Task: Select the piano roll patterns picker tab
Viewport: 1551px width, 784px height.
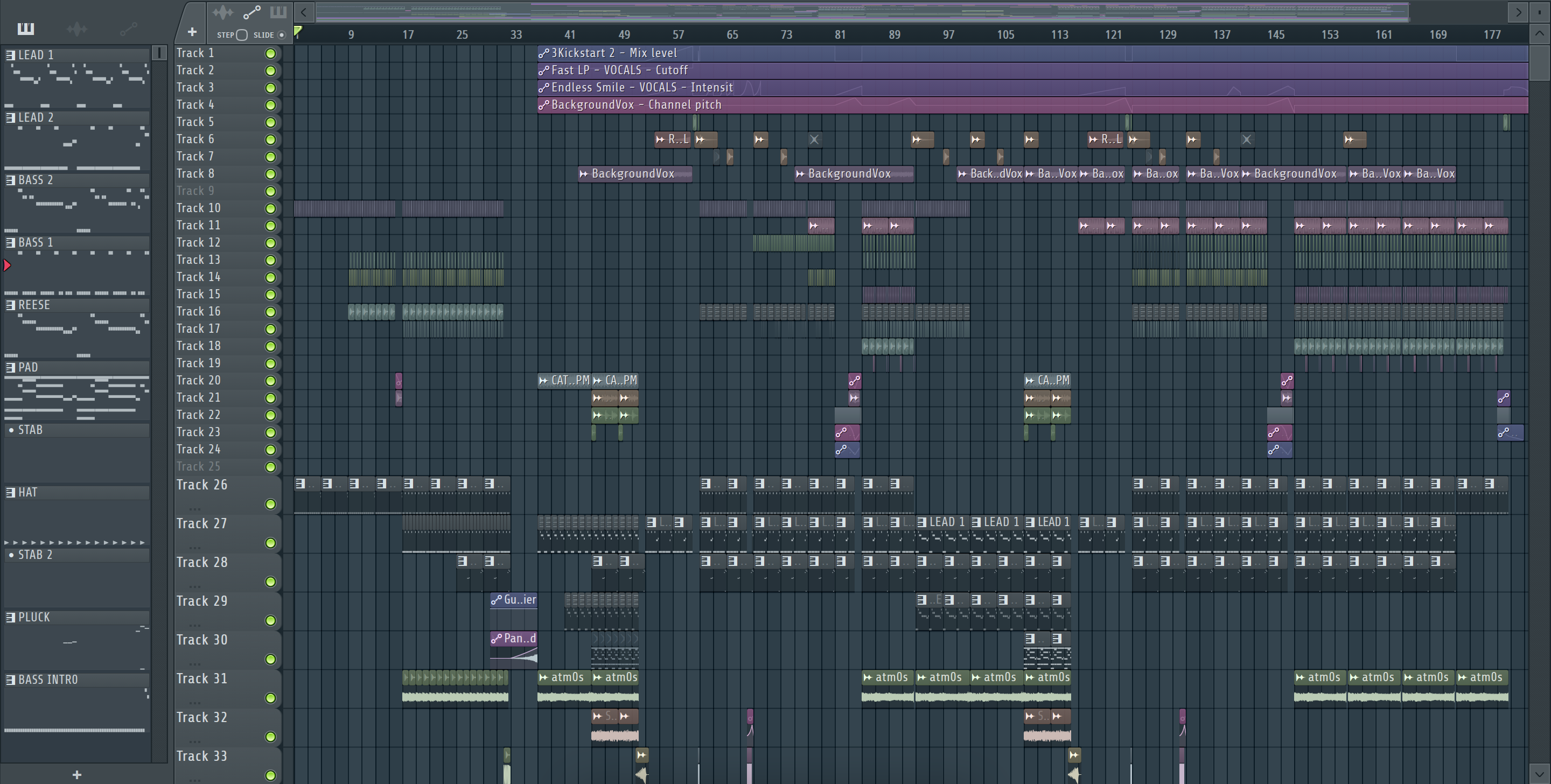Action: pos(26,29)
